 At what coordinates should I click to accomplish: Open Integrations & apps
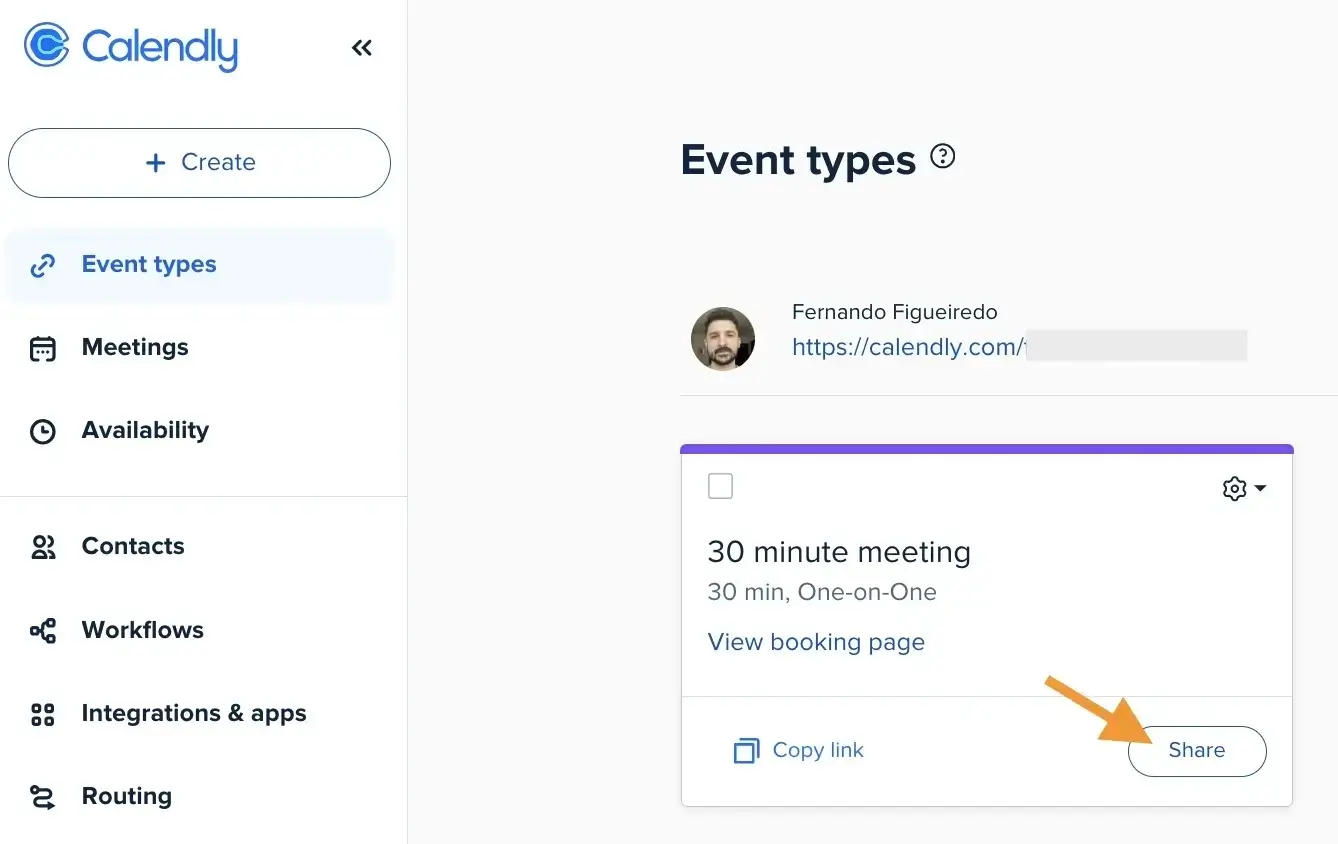pyautogui.click(x=199, y=714)
